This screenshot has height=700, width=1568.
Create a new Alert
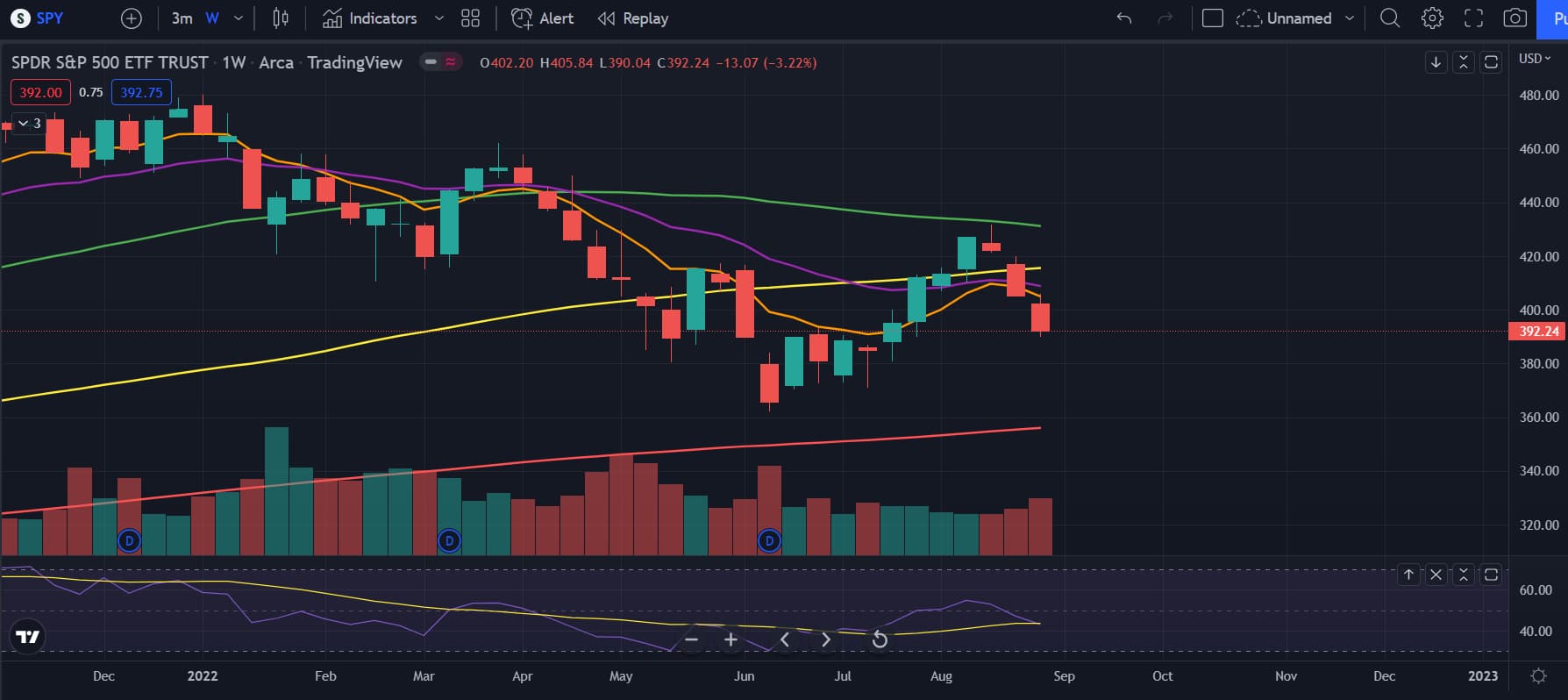point(542,18)
